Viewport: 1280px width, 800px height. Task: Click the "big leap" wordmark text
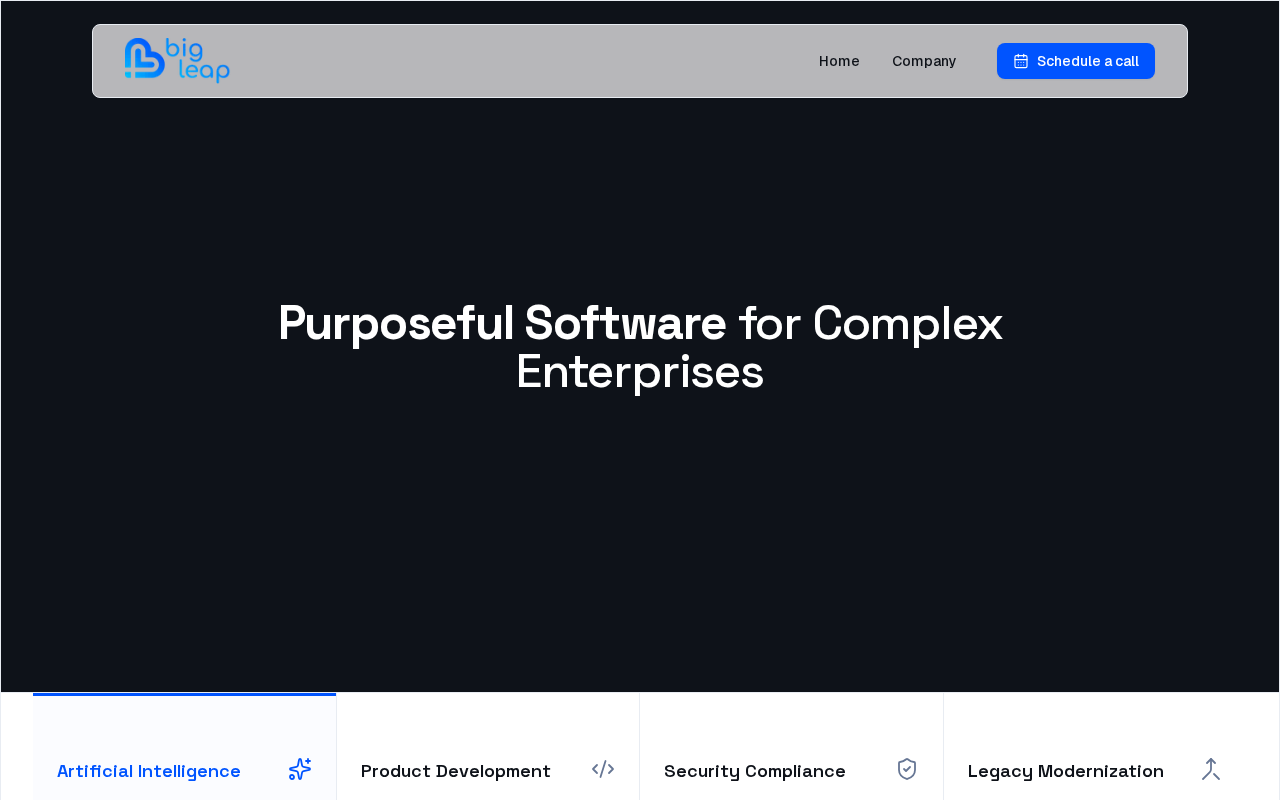[x=198, y=60]
